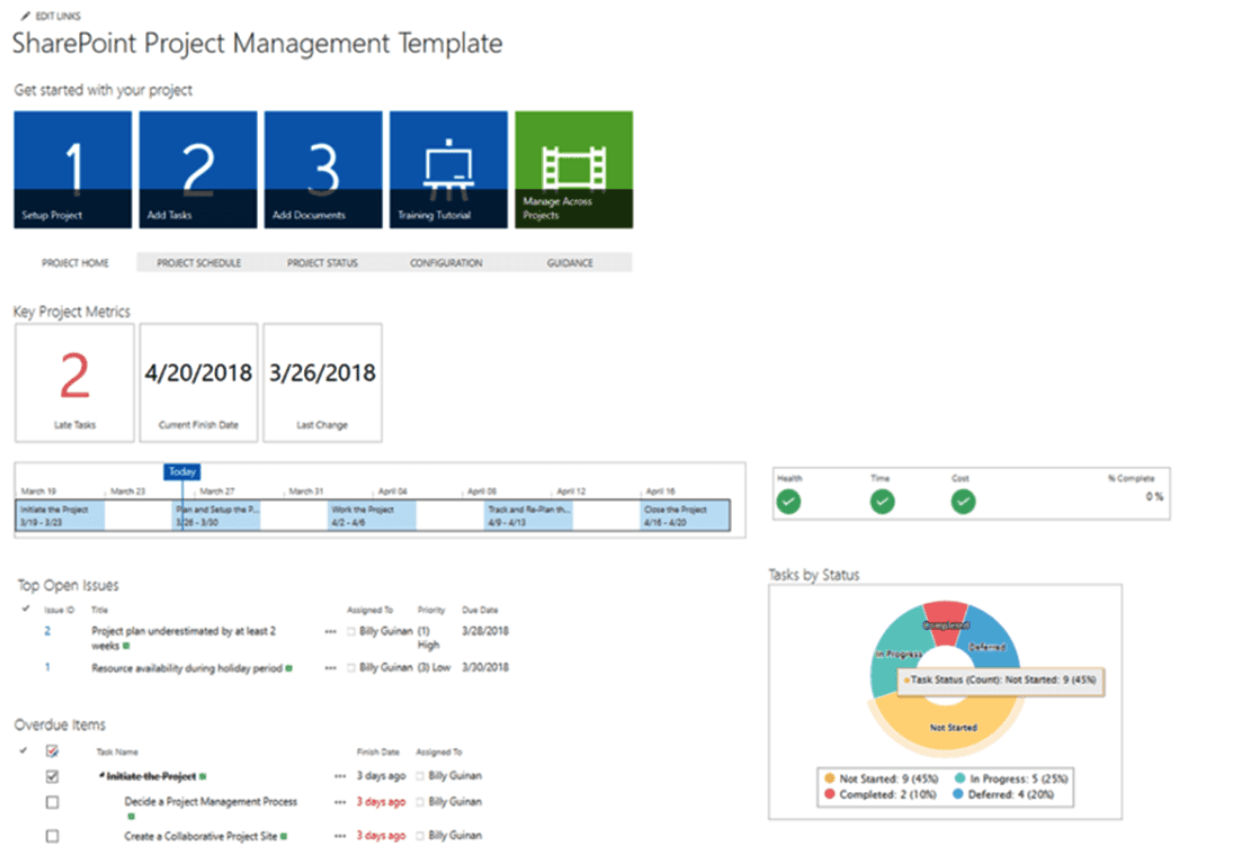Click the Due Date column header
Screen dimensions: 1252x856
(x=480, y=609)
